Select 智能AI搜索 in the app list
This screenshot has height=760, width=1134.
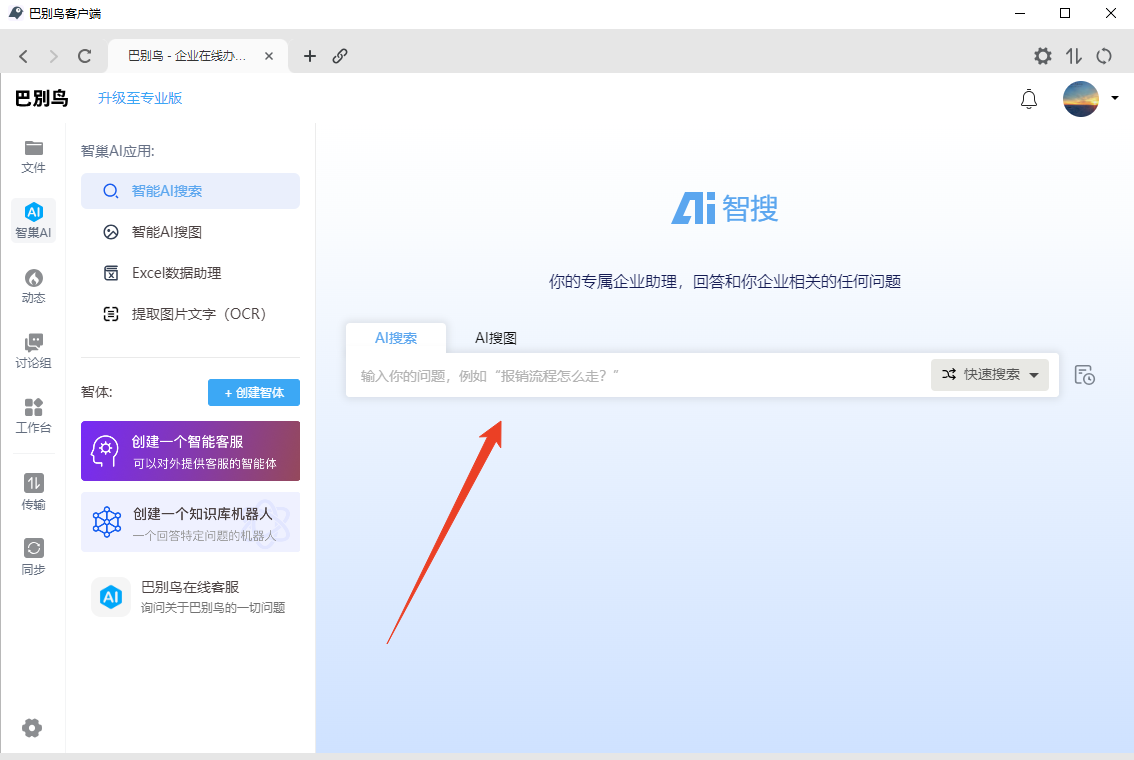pos(190,191)
